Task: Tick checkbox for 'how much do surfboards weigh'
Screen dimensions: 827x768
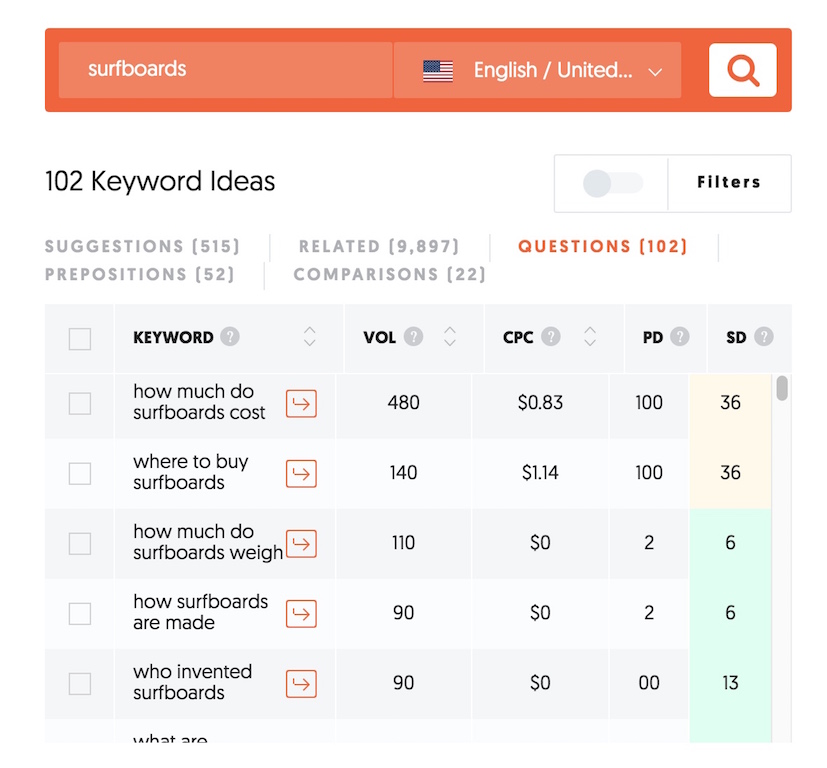Action: point(80,543)
